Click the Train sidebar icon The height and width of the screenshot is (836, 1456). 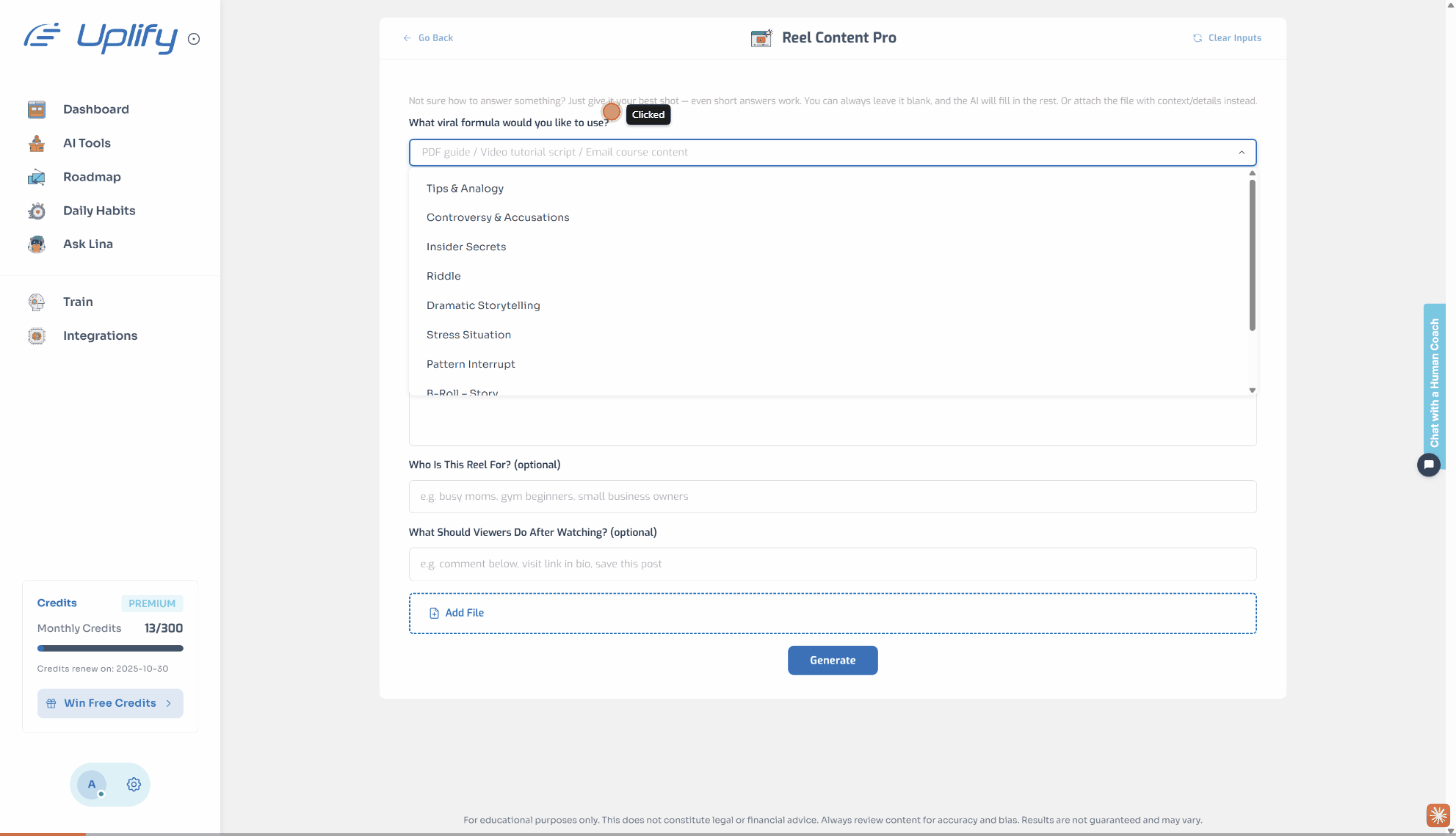37,302
